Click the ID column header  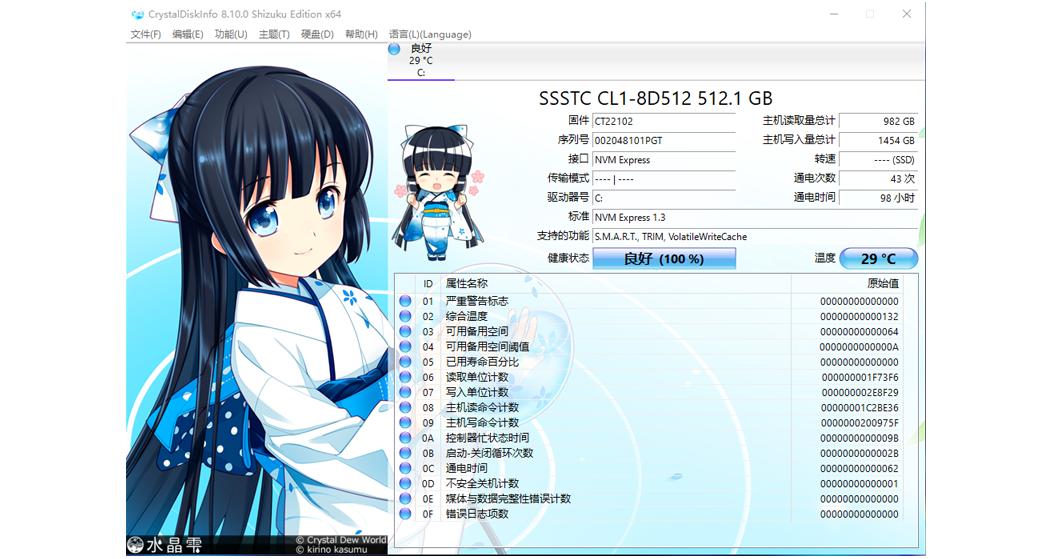428,284
